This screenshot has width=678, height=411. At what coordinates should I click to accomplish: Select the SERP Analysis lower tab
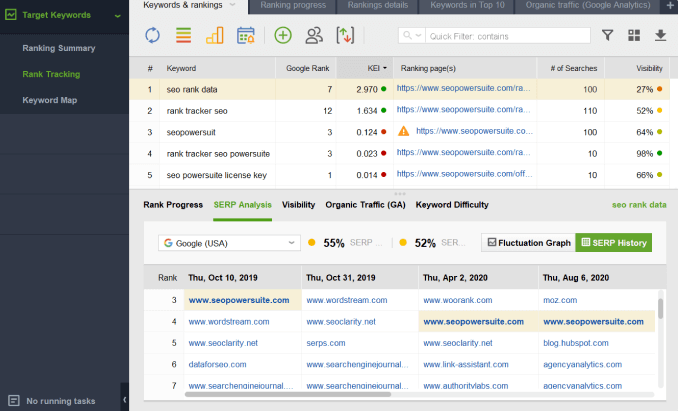(x=243, y=205)
